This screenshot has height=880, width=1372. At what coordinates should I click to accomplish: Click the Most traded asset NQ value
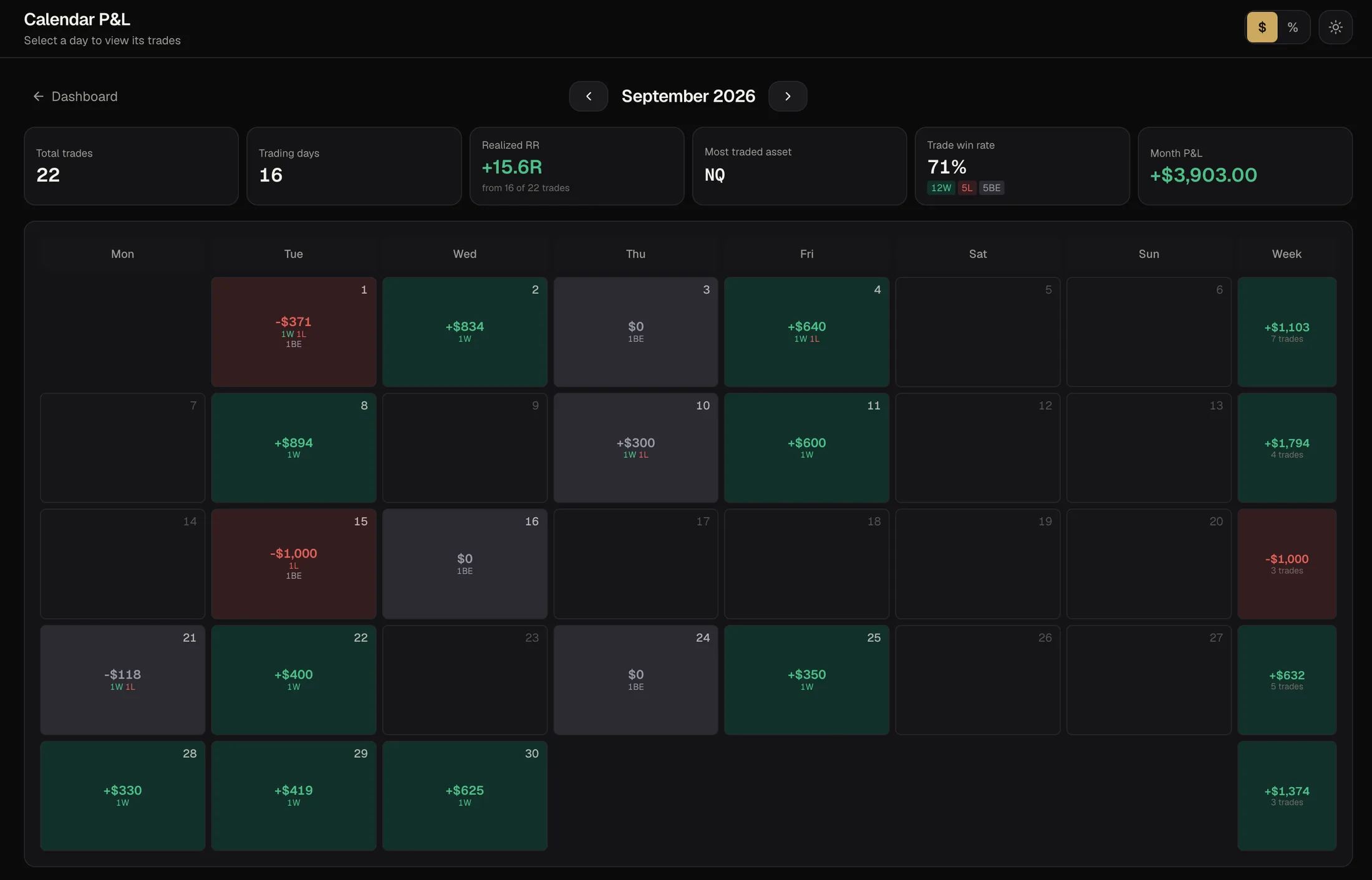pyautogui.click(x=715, y=175)
